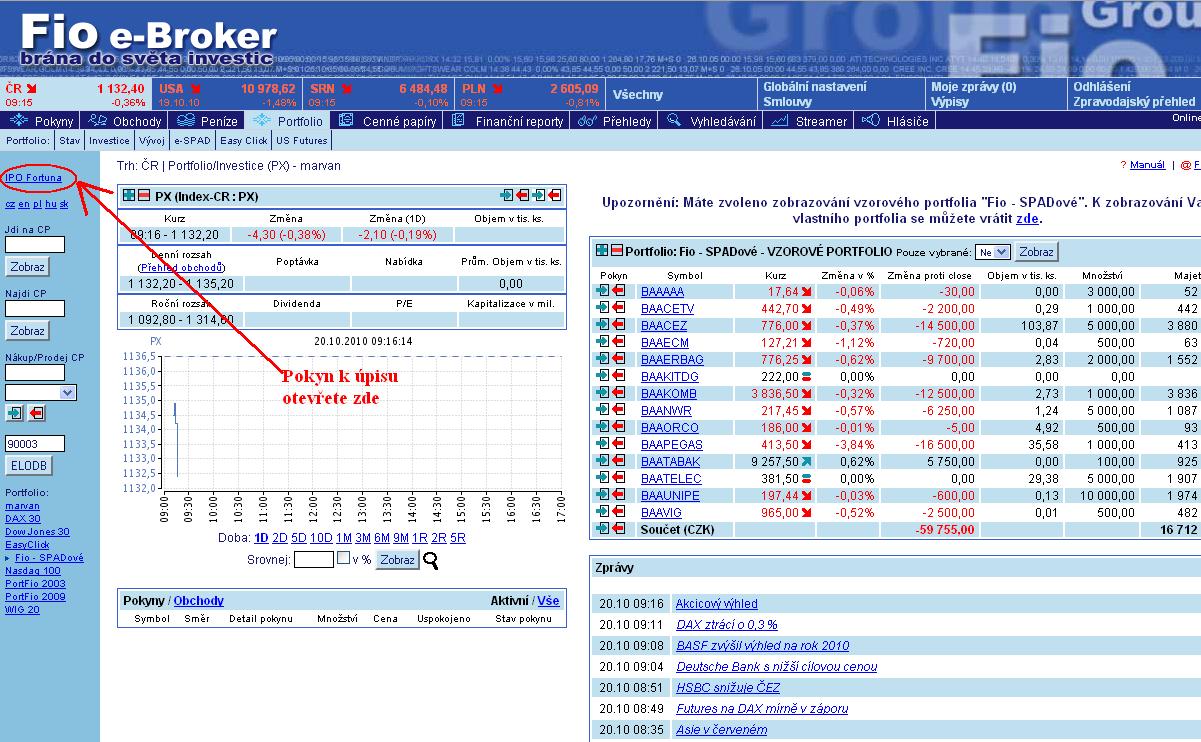Viewport: 1201px width, 742px height.
Task: Click the 'Najdi CP' input field
Action: coord(35,309)
